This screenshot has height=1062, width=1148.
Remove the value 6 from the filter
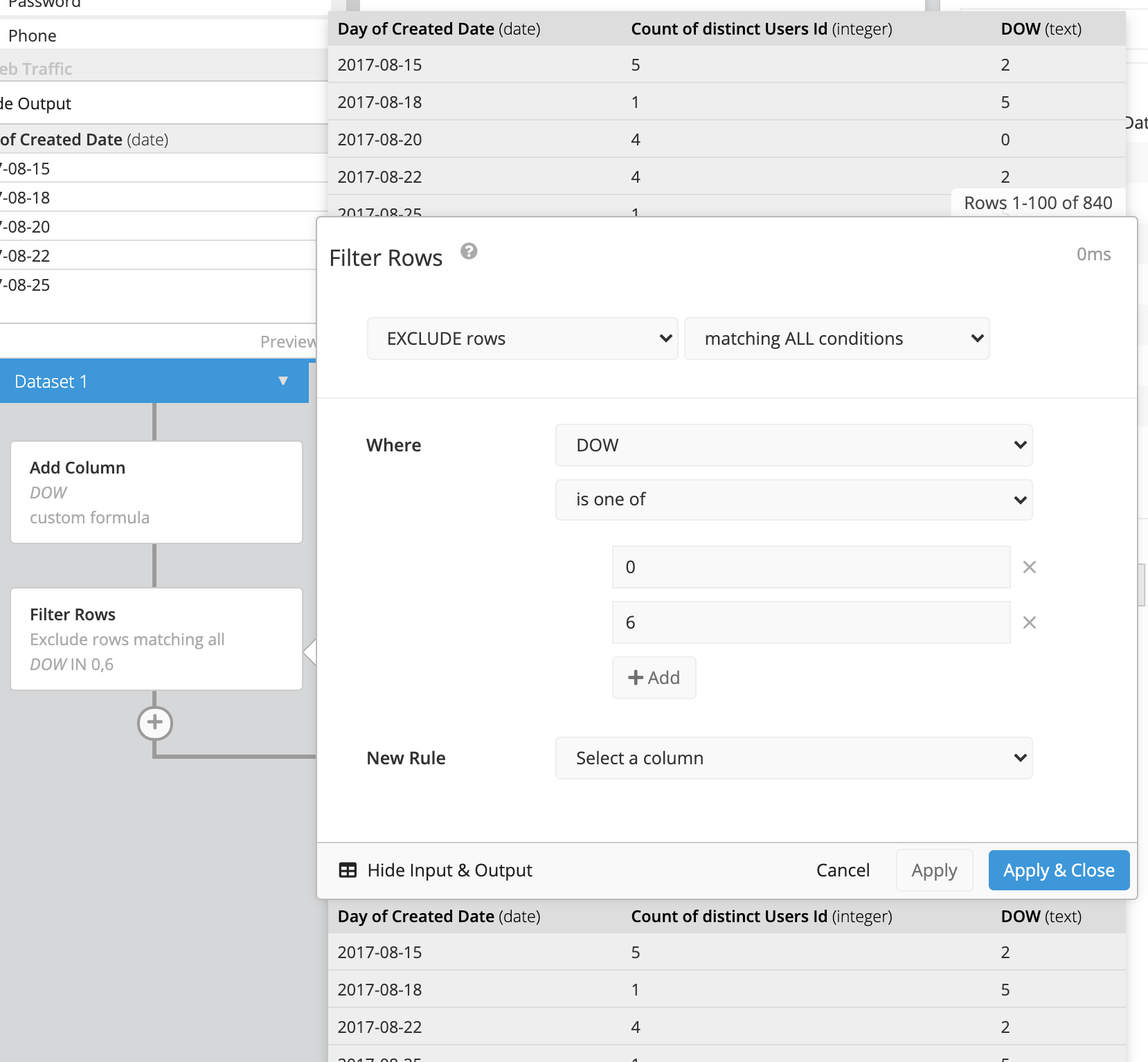(x=1030, y=622)
